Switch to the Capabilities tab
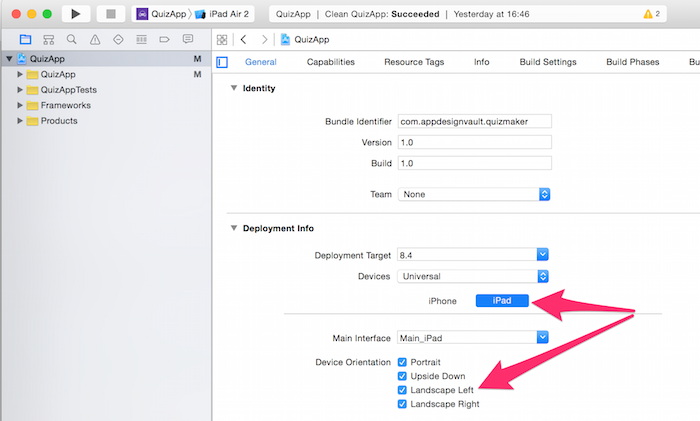The image size is (700, 421). point(331,62)
